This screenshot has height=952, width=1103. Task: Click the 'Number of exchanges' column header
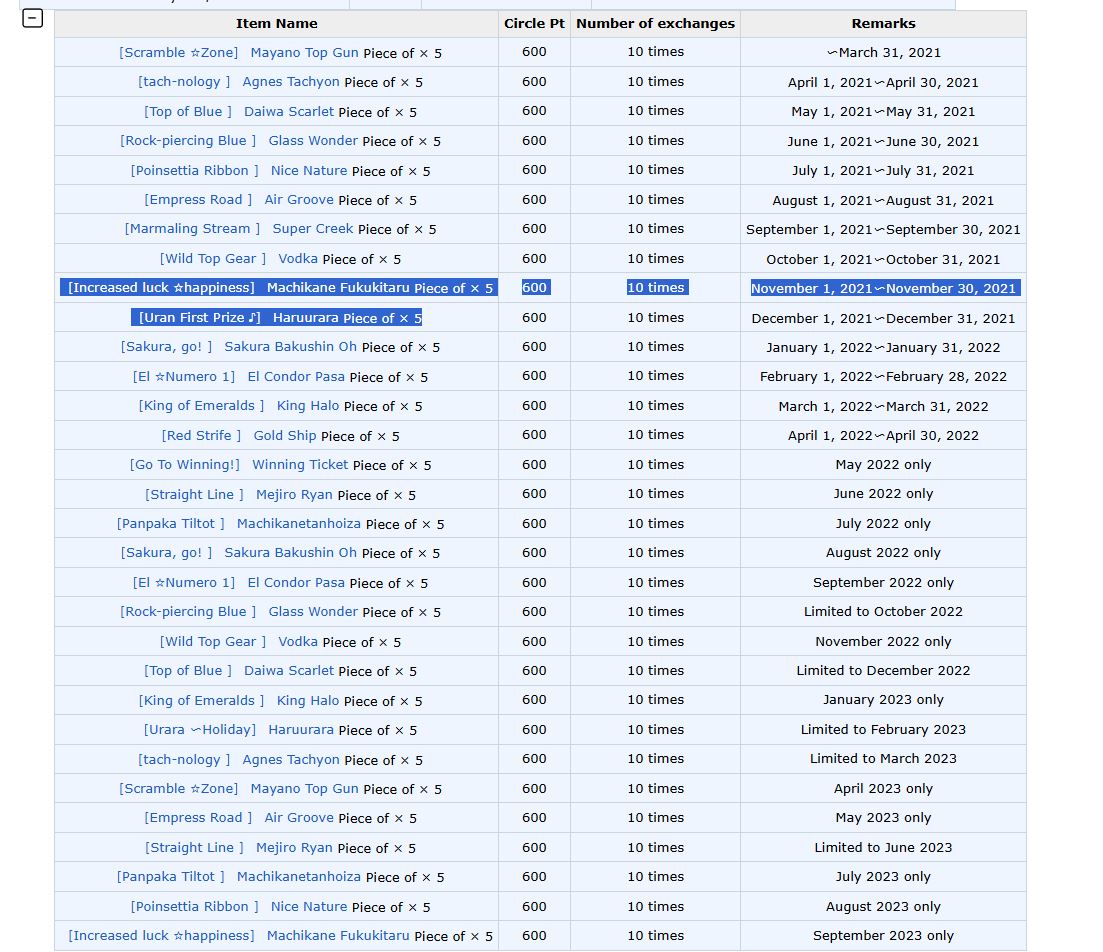(x=656, y=23)
